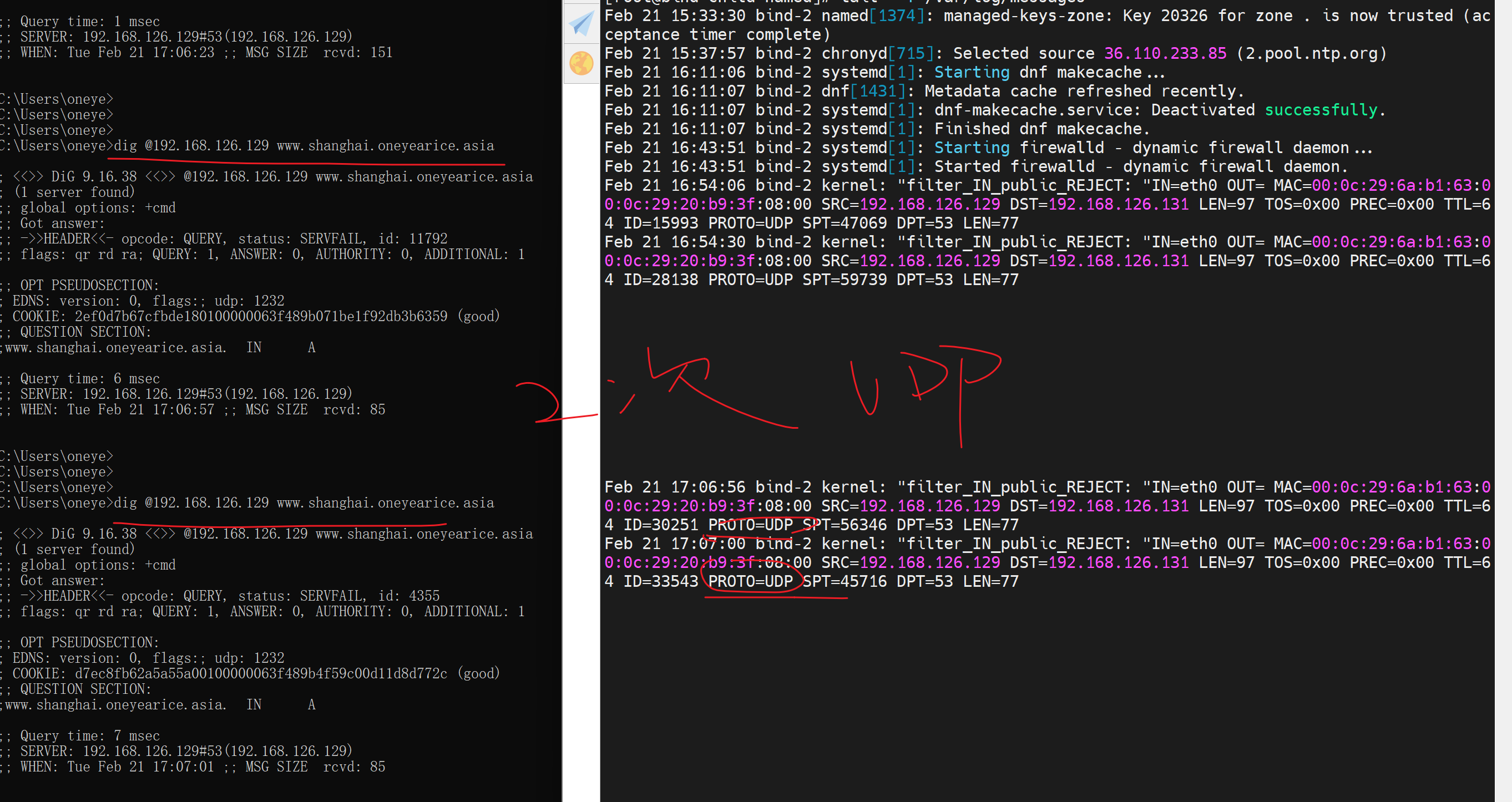
Task: Click the 'ID=28138' packet field
Action: pyautogui.click(x=661, y=280)
